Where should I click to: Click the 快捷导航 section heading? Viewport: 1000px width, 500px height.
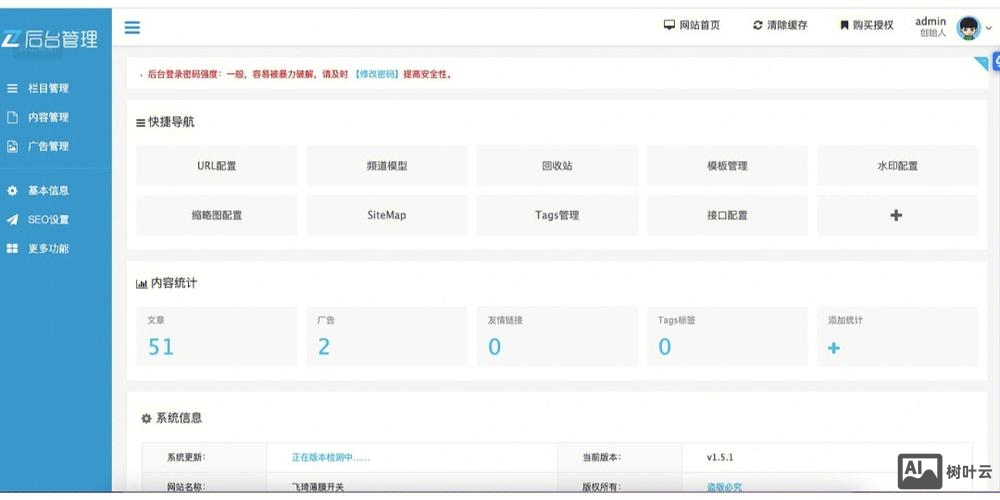click(x=165, y=122)
